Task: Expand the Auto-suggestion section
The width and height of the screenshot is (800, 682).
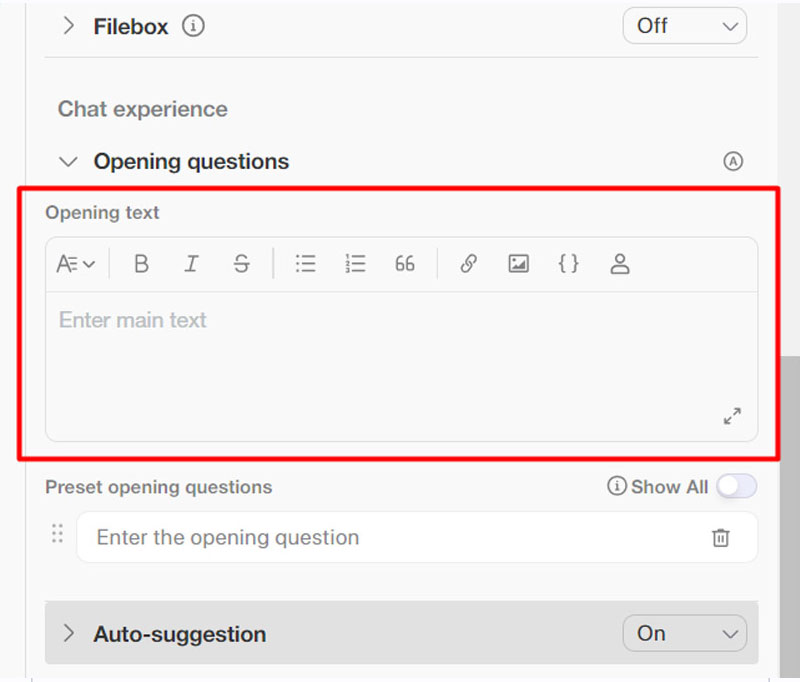Action: click(x=68, y=633)
